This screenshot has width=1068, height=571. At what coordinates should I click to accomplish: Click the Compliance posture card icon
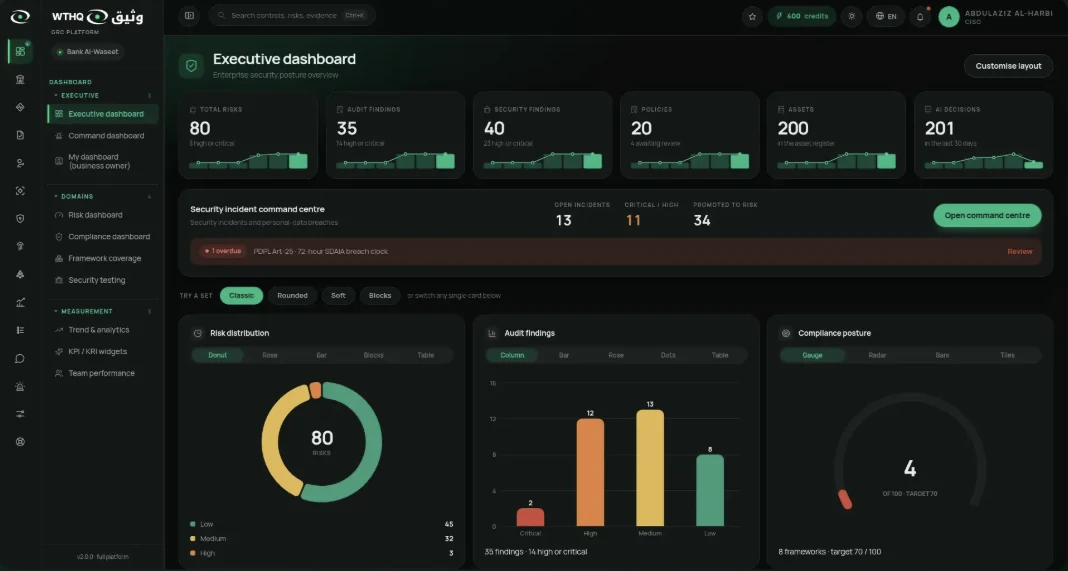(786, 333)
